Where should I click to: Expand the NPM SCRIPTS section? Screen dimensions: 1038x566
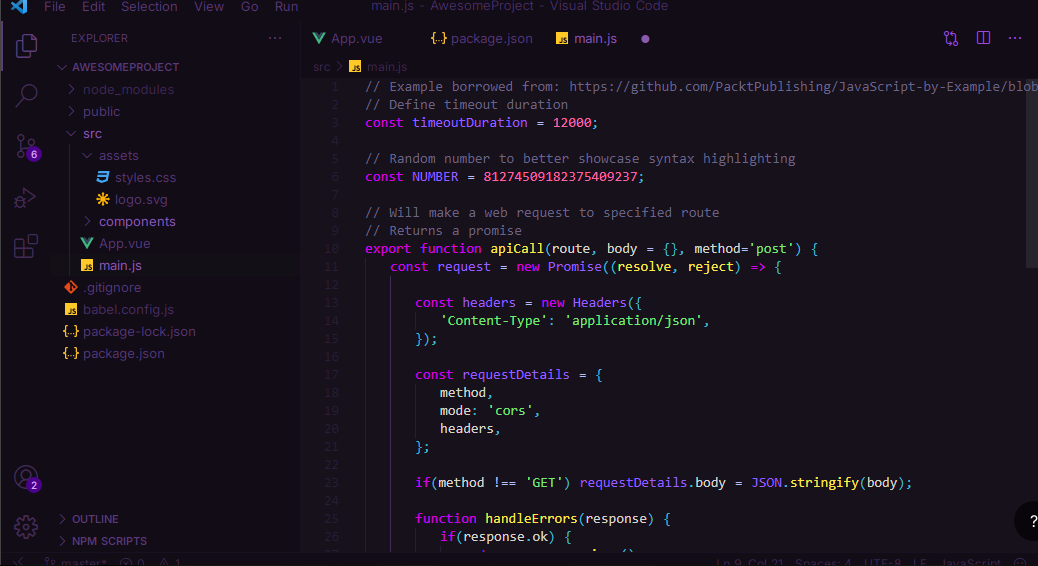[x=109, y=541]
